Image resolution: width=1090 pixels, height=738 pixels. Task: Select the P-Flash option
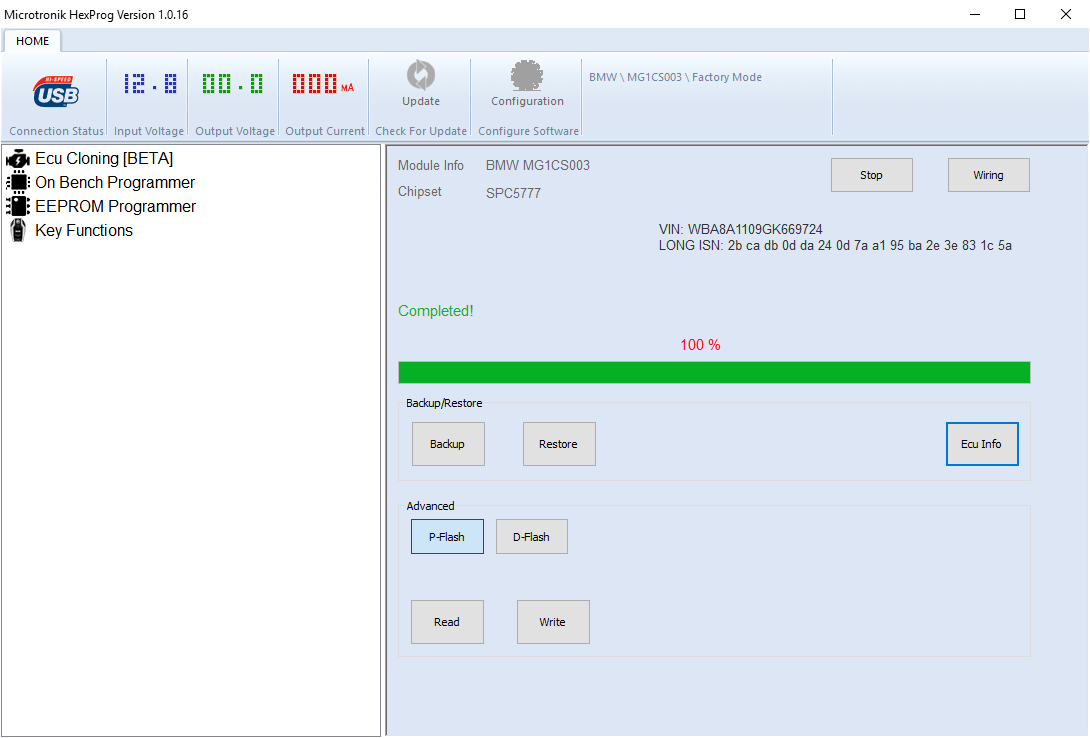click(447, 536)
